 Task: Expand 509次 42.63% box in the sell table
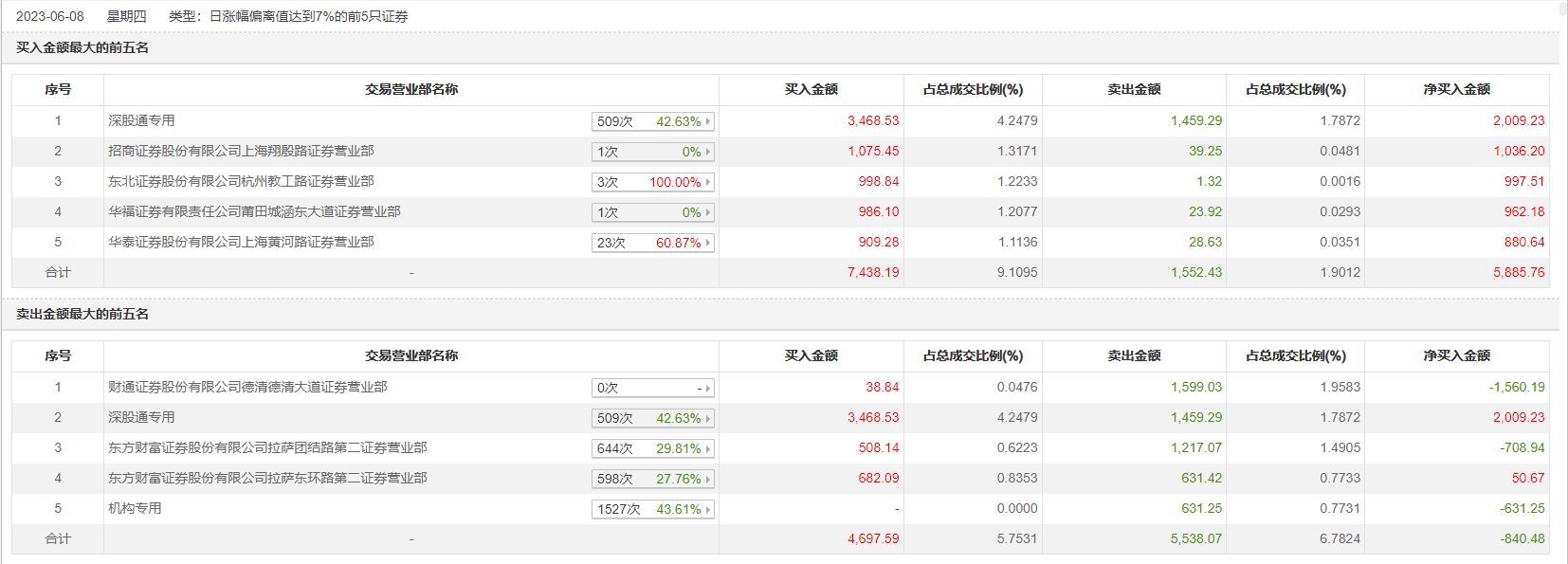652,418
